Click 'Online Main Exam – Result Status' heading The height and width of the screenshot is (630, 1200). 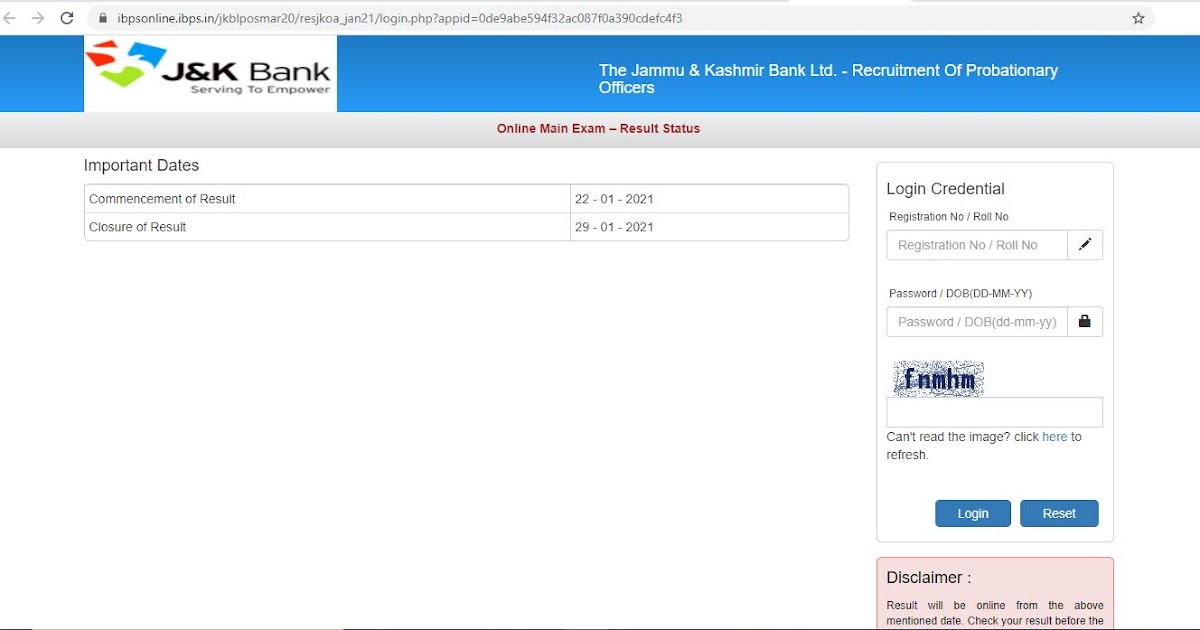[598, 129]
